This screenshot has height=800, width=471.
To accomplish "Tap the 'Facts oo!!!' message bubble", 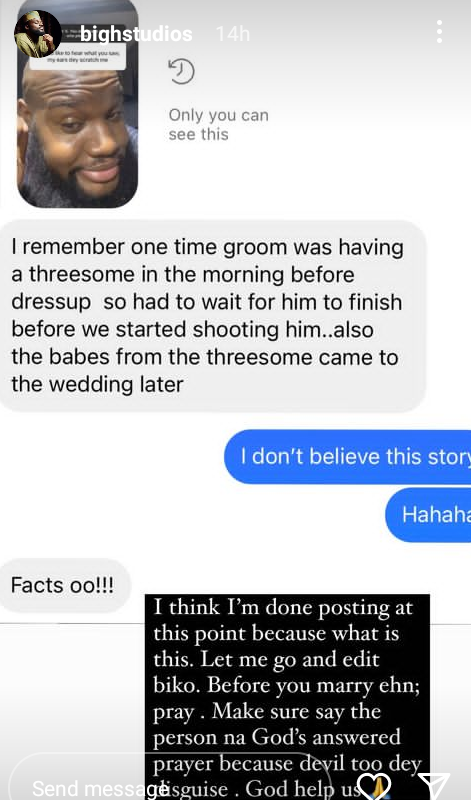I will [64, 585].
